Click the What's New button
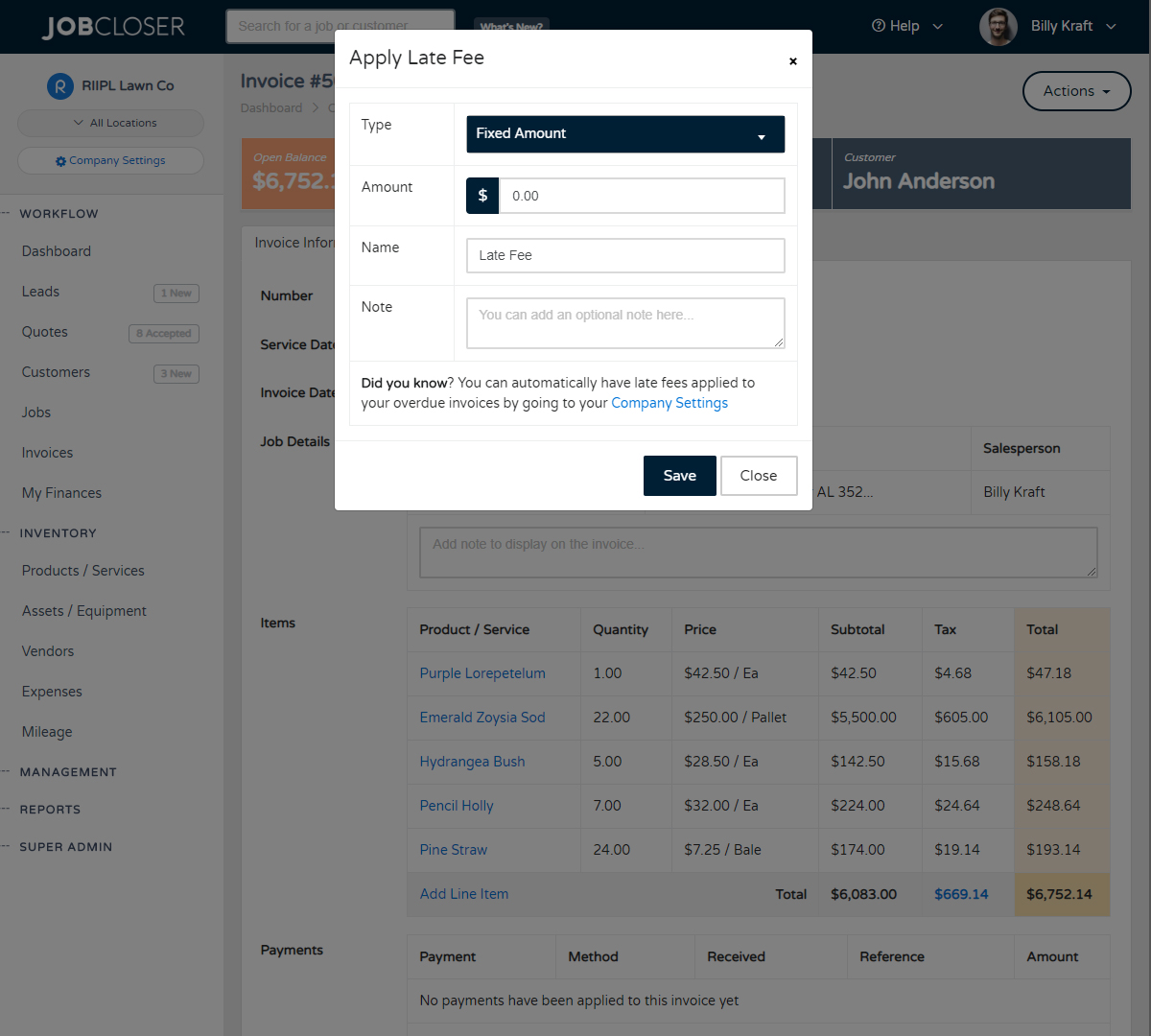 511,26
